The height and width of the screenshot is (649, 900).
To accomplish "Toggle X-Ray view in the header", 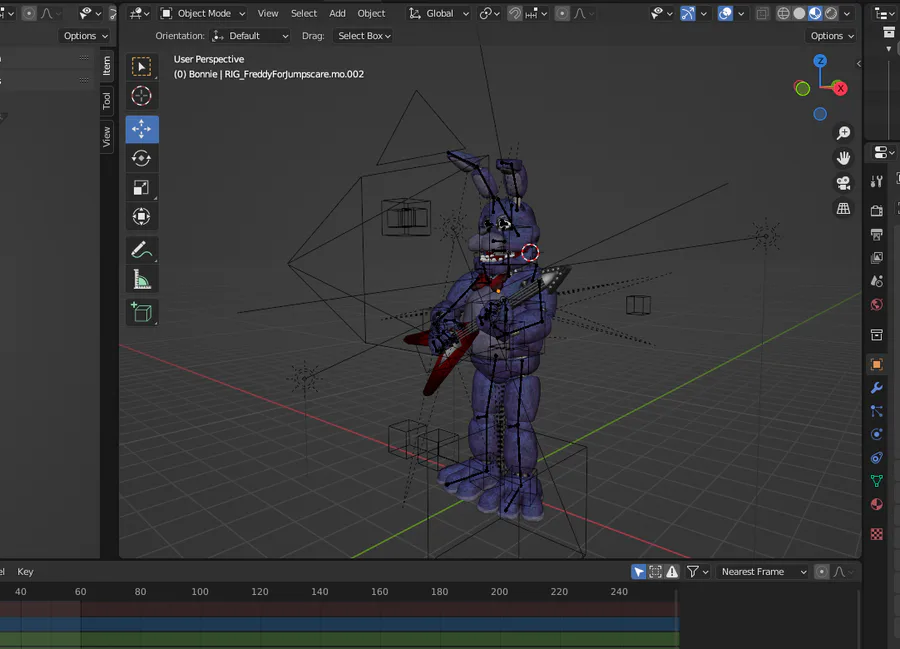I will point(763,14).
